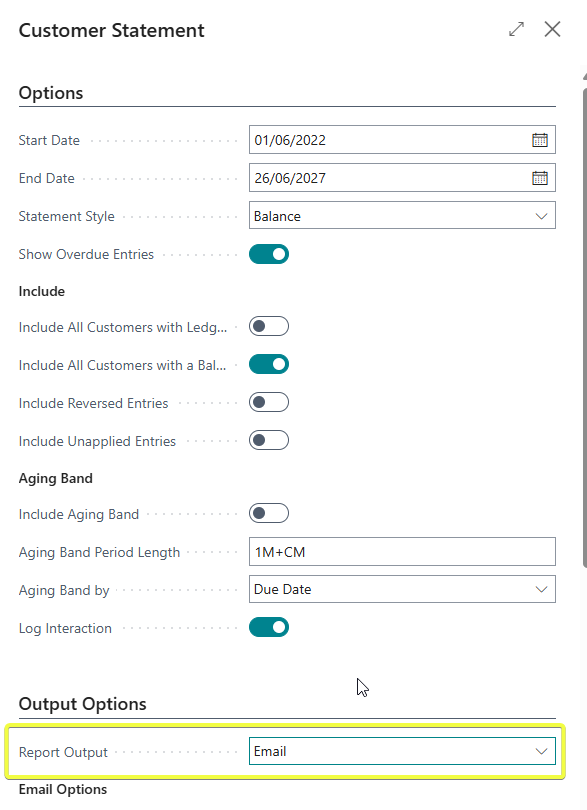This screenshot has width=587, height=810.
Task: Open the Start Date calendar picker
Action: (540, 140)
